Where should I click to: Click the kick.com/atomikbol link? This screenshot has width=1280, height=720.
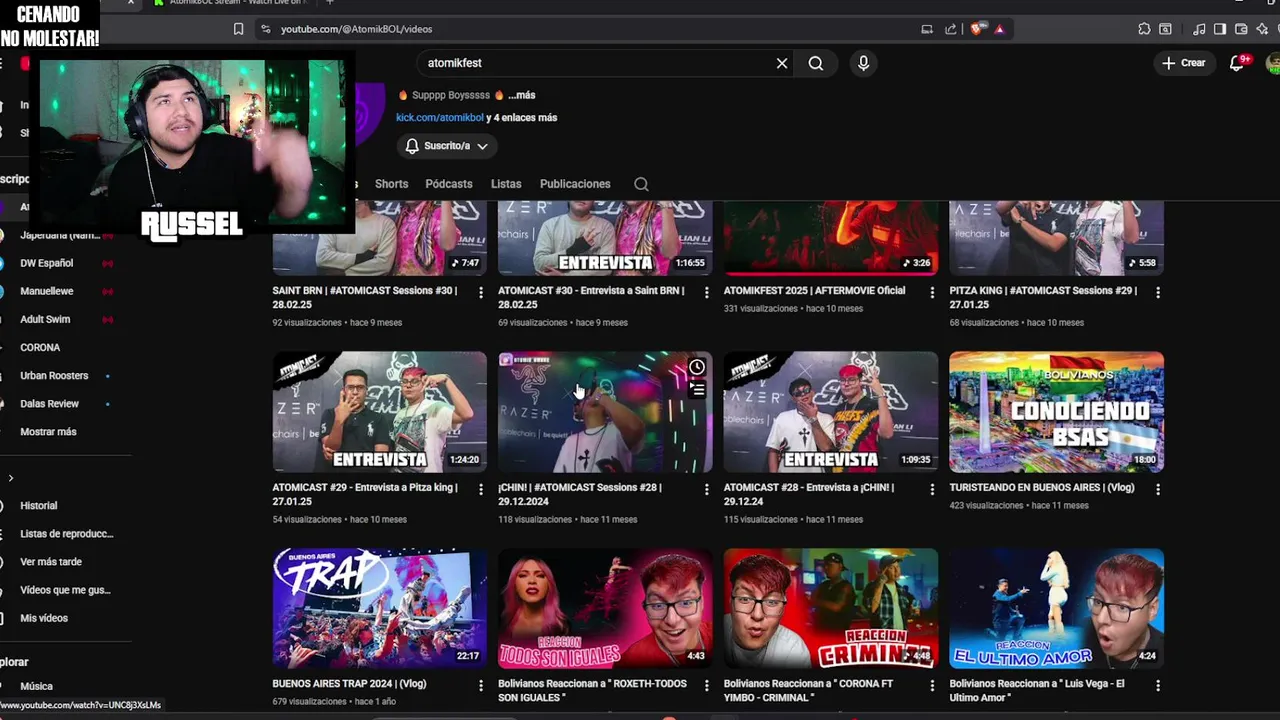tap(439, 118)
